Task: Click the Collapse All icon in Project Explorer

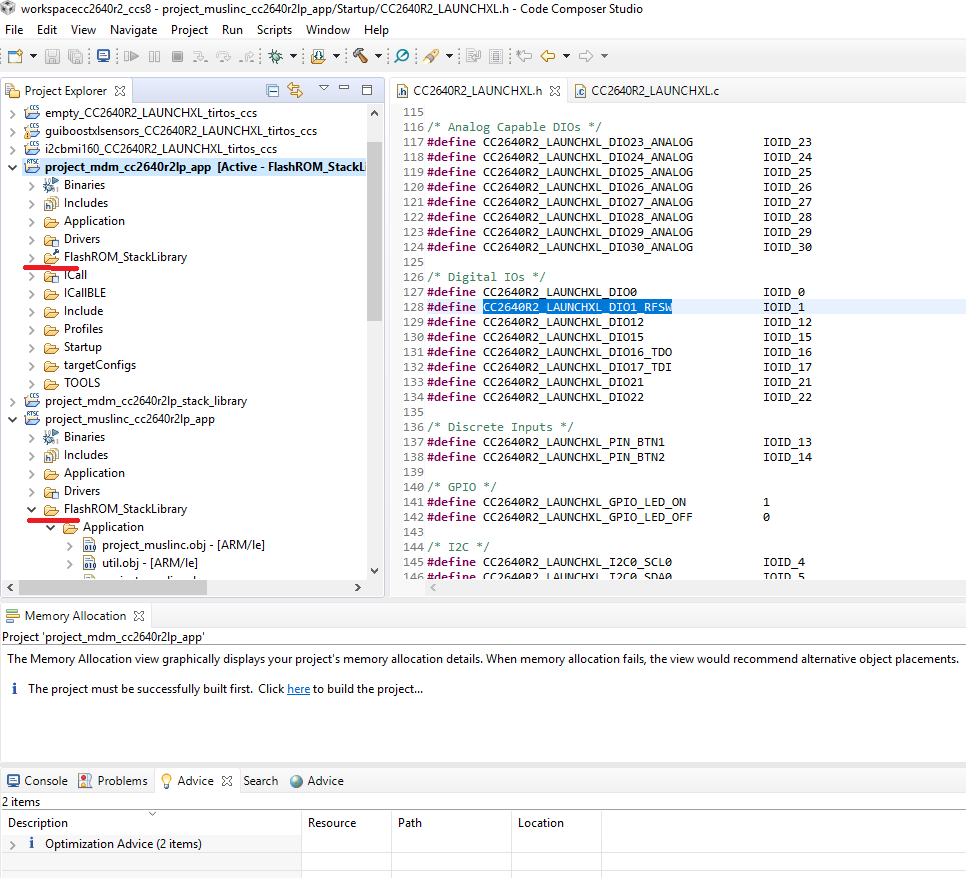Action: click(x=273, y=91)
